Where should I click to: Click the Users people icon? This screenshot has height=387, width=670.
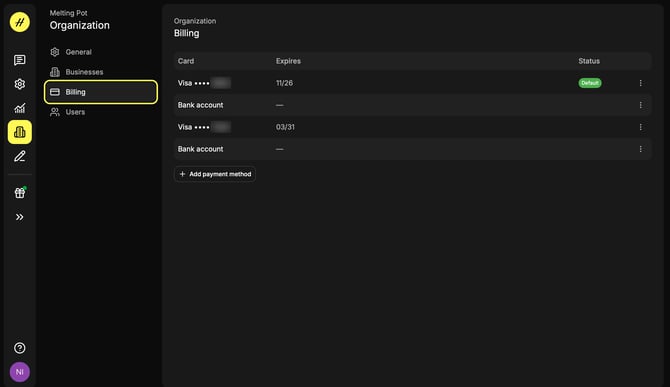point(55,112)
